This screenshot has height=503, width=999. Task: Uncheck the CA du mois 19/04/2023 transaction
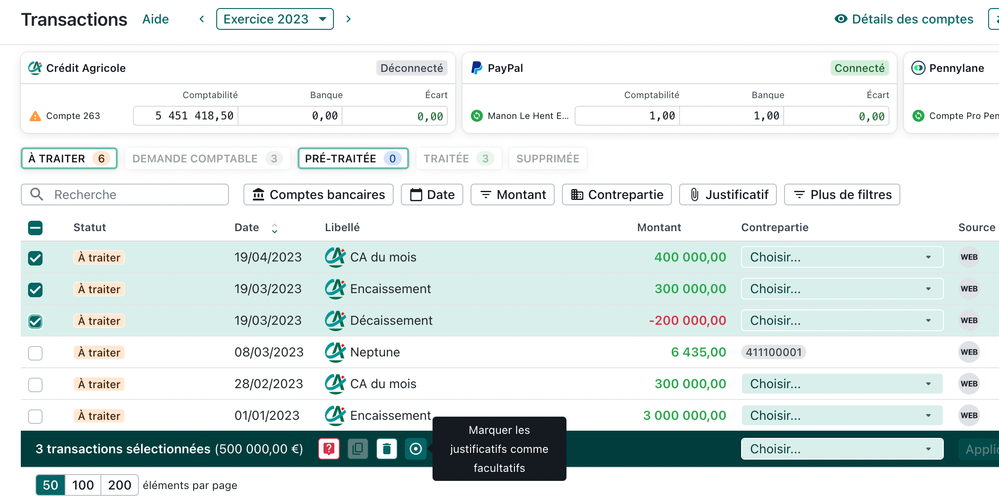click(35, 258)
